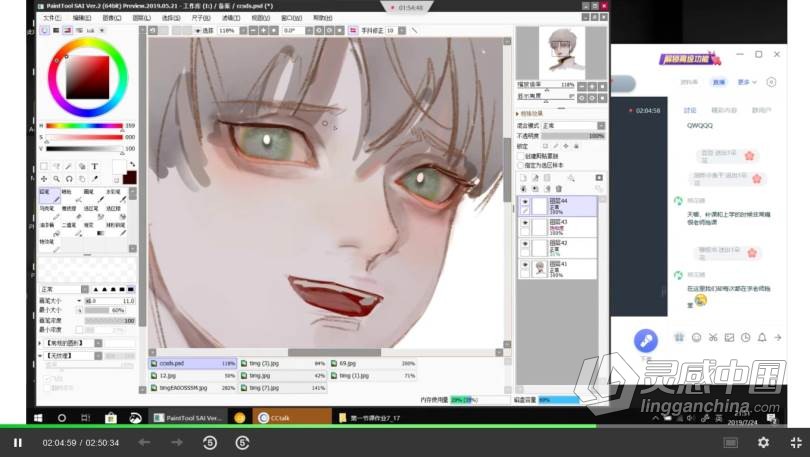Toggle the 创建剪贴蒙版 clipping group checkbox
Image resolution: width=810 pixels, height=457 pixels.
point(521,156)
